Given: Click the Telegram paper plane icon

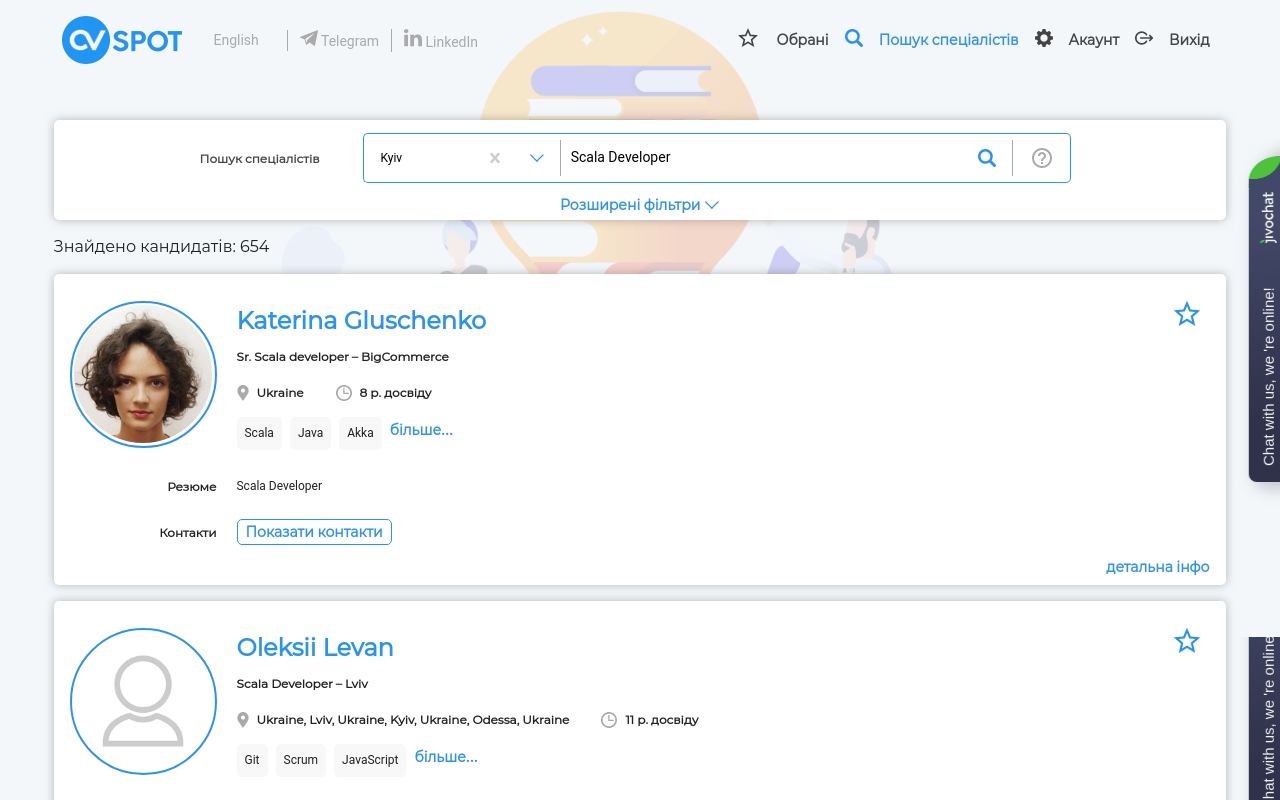Looking at the screenshot, I should coord(309,39).
